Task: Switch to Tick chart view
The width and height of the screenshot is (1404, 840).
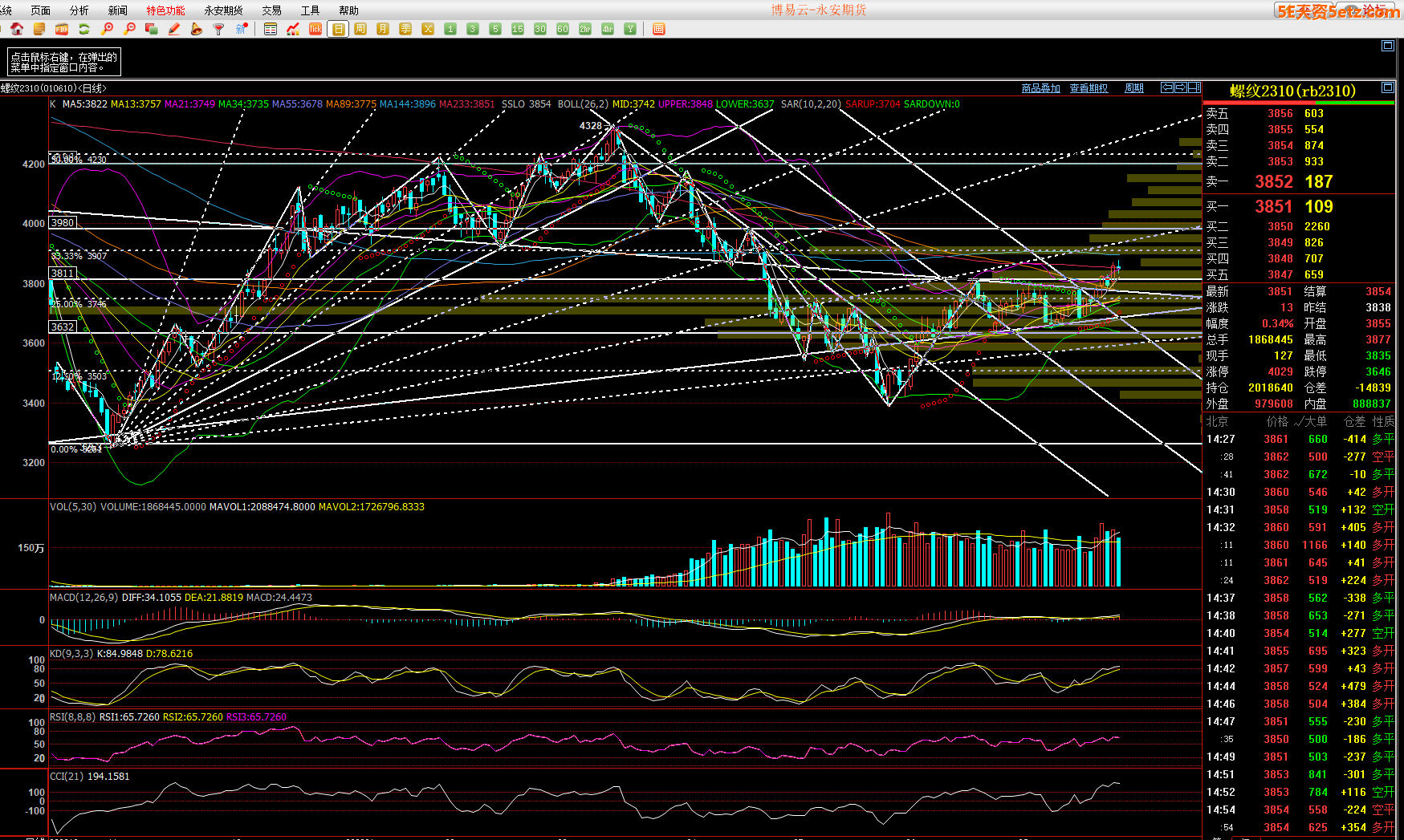Action: coord(315,29)
